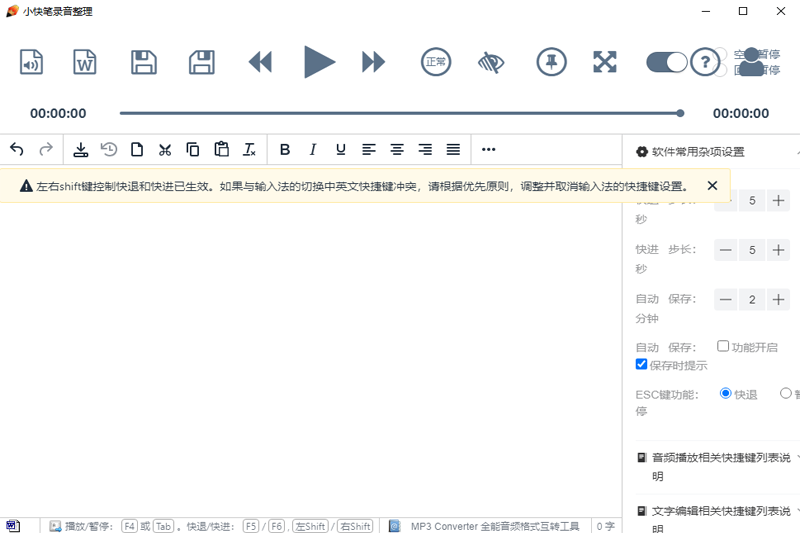Dismiss the shift-key warning banner with X
Screen dimensions: 800x533
click(x=712, y=186)
